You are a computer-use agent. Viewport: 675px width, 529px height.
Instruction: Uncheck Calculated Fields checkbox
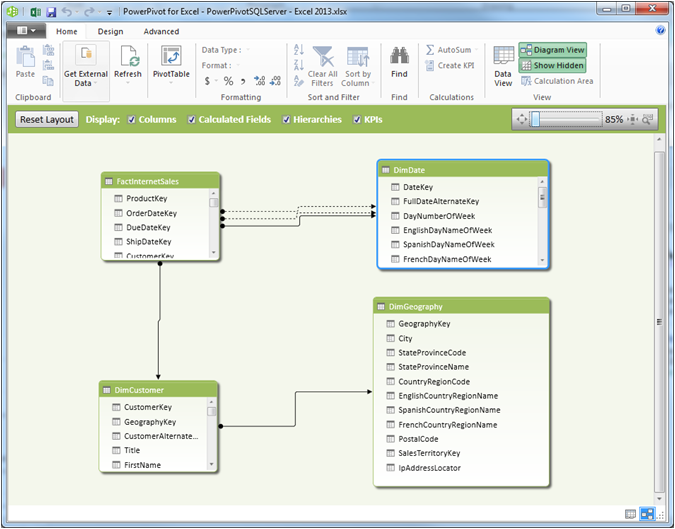click(x=192, y=120)
